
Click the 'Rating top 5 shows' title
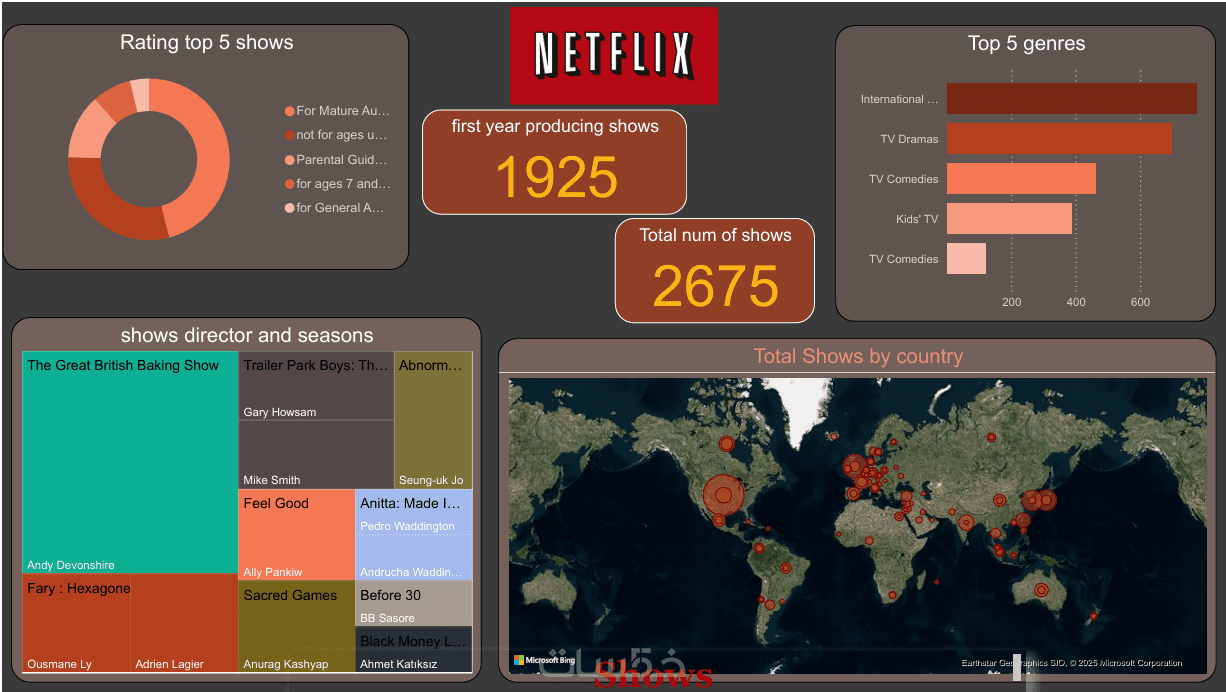point(207,42)
